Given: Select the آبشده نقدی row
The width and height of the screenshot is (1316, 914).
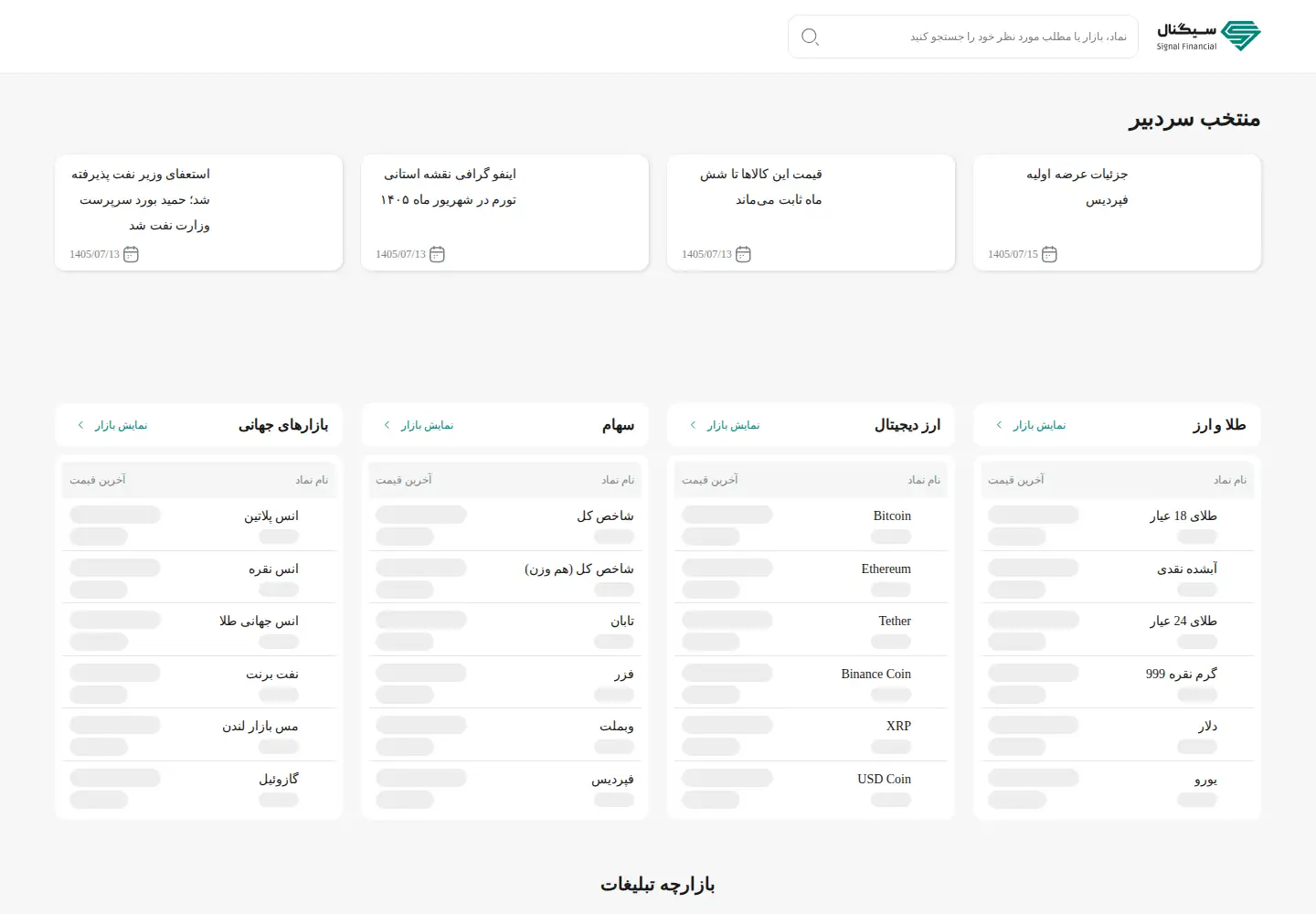Looking at the screenshot, I should tap(1117, 578).
